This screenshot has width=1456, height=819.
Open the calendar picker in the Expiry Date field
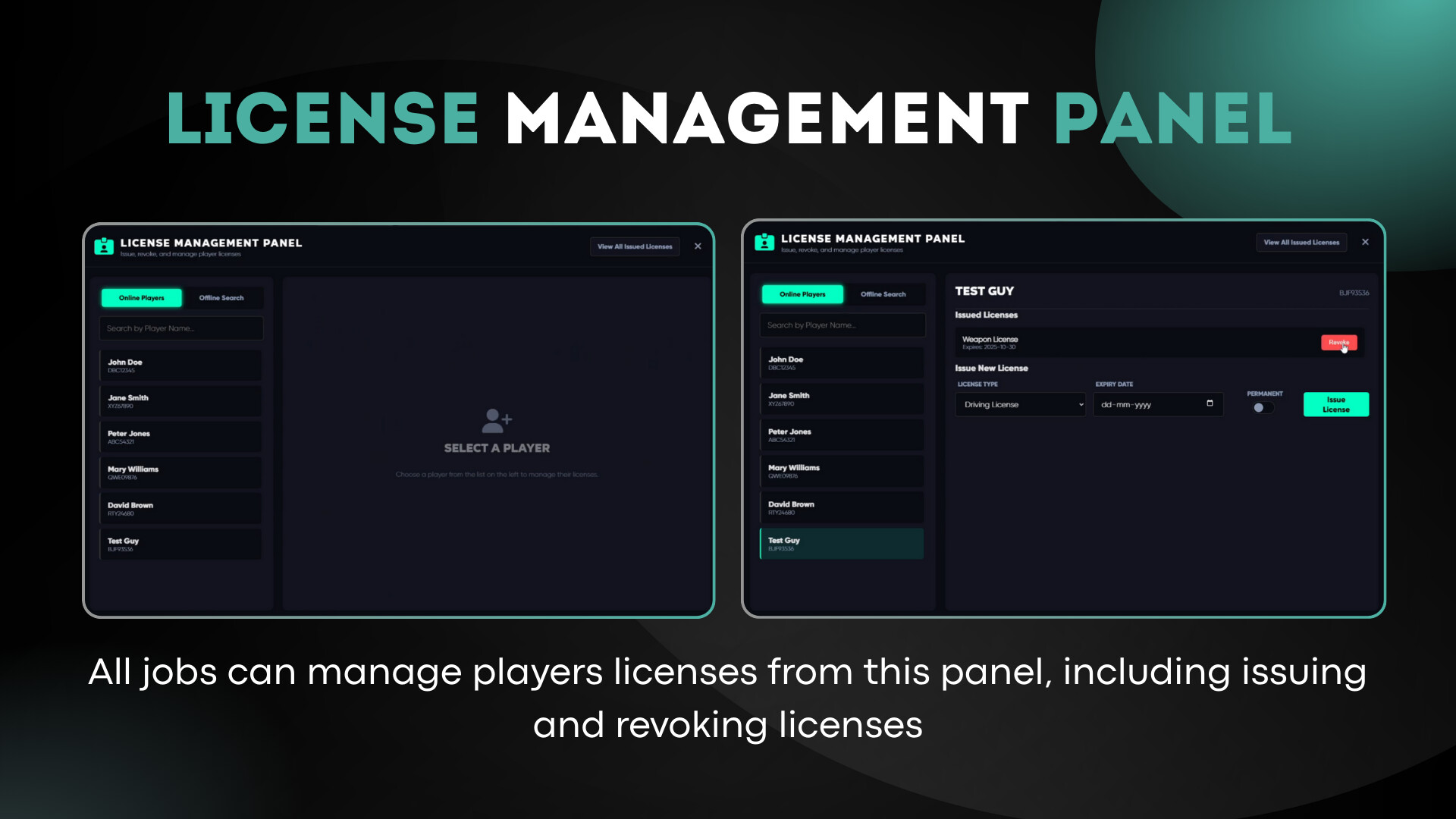(x=1210, y=403)
